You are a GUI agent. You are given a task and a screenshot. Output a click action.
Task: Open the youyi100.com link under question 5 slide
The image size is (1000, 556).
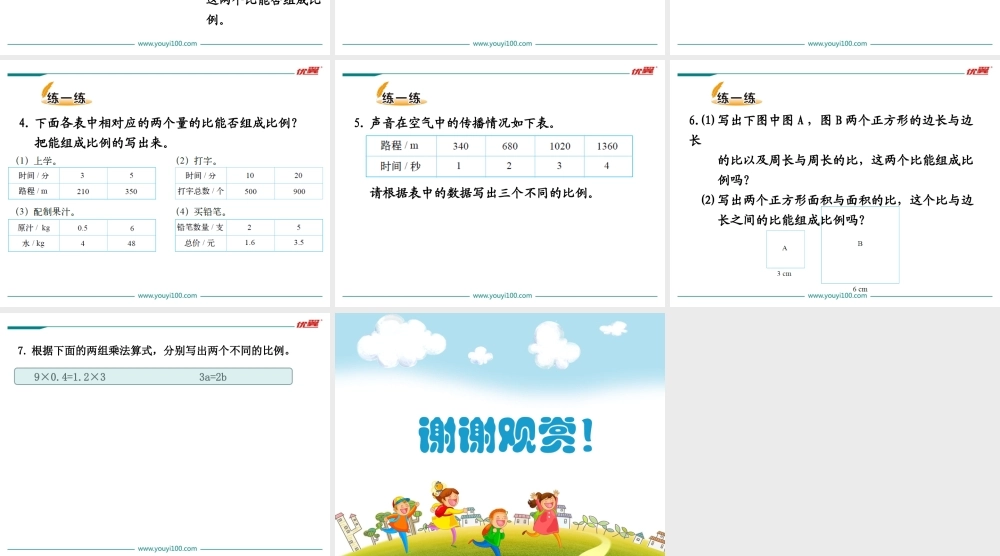coord(502,296)
